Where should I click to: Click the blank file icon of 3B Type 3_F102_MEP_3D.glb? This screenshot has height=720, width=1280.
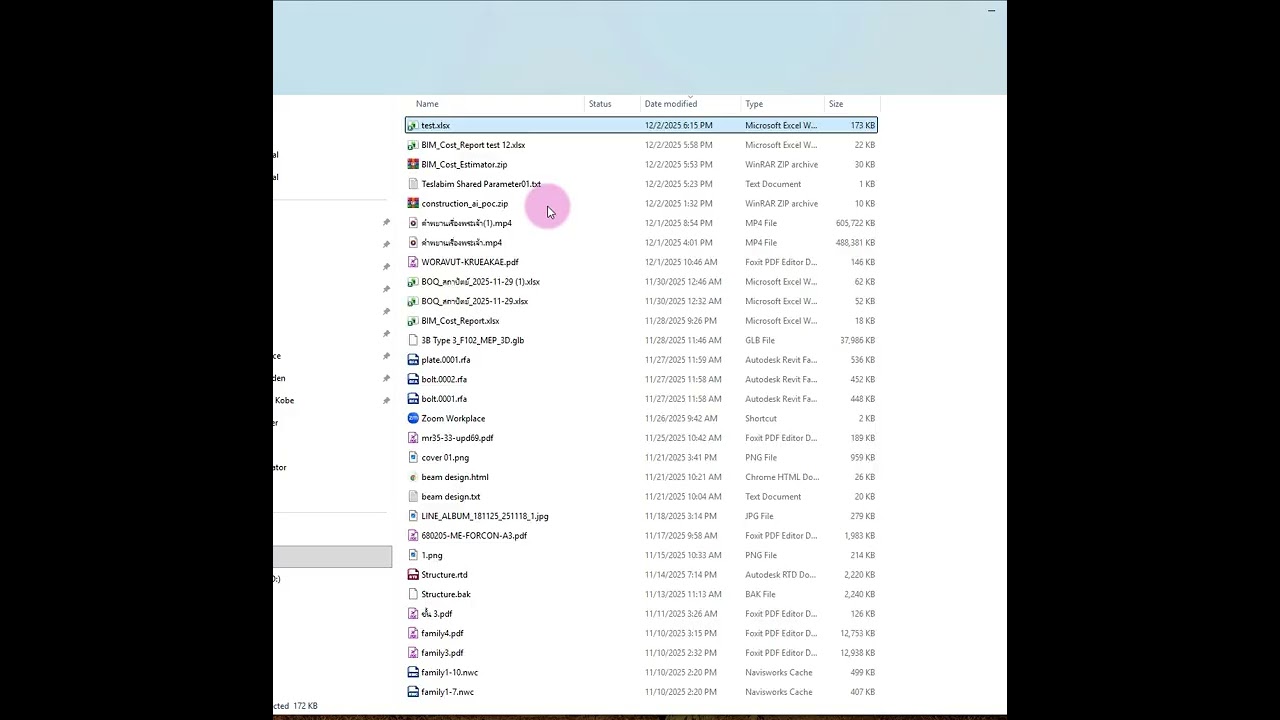coord(413,340)
